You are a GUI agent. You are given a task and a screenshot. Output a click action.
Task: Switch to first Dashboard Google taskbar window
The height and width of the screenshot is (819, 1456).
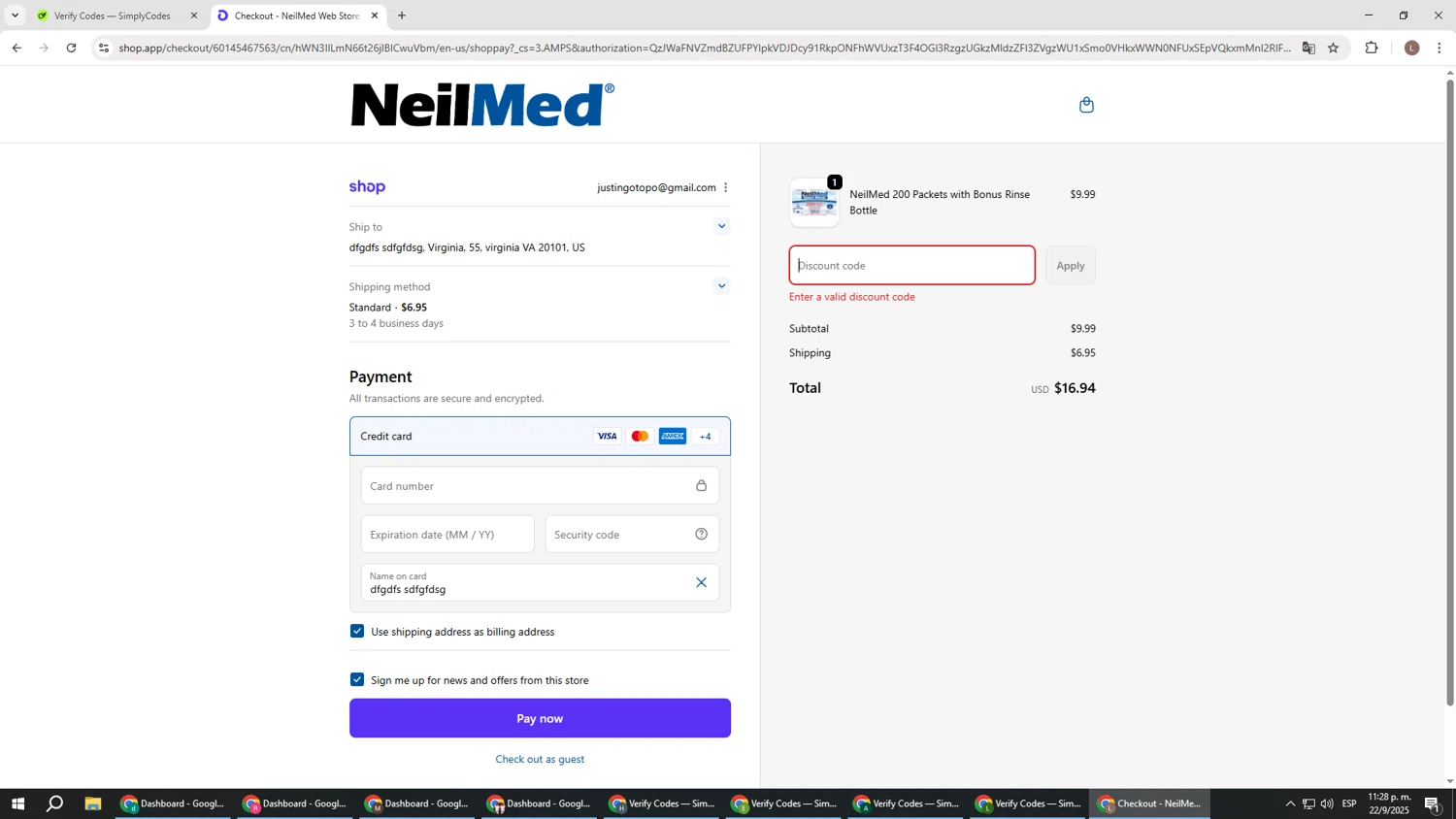173,803
